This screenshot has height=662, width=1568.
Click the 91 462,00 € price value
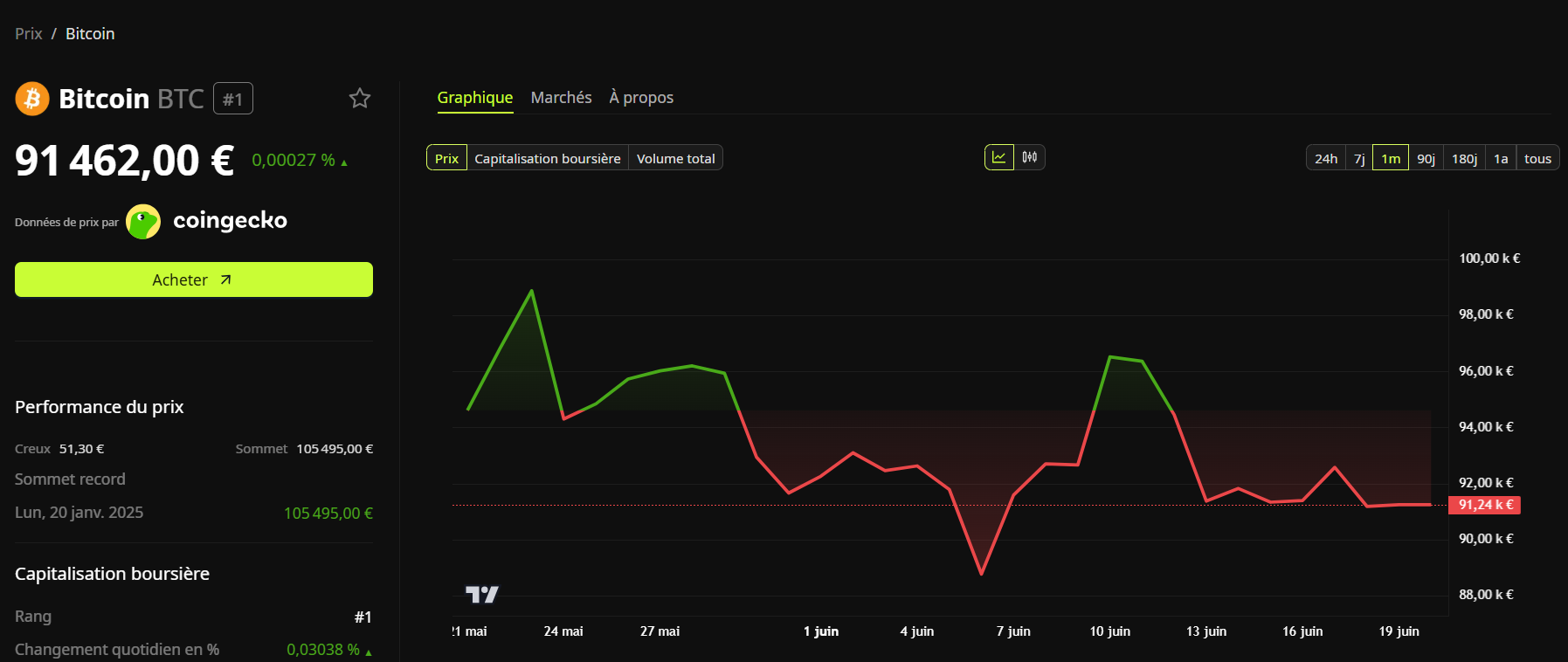click(125, 161)
